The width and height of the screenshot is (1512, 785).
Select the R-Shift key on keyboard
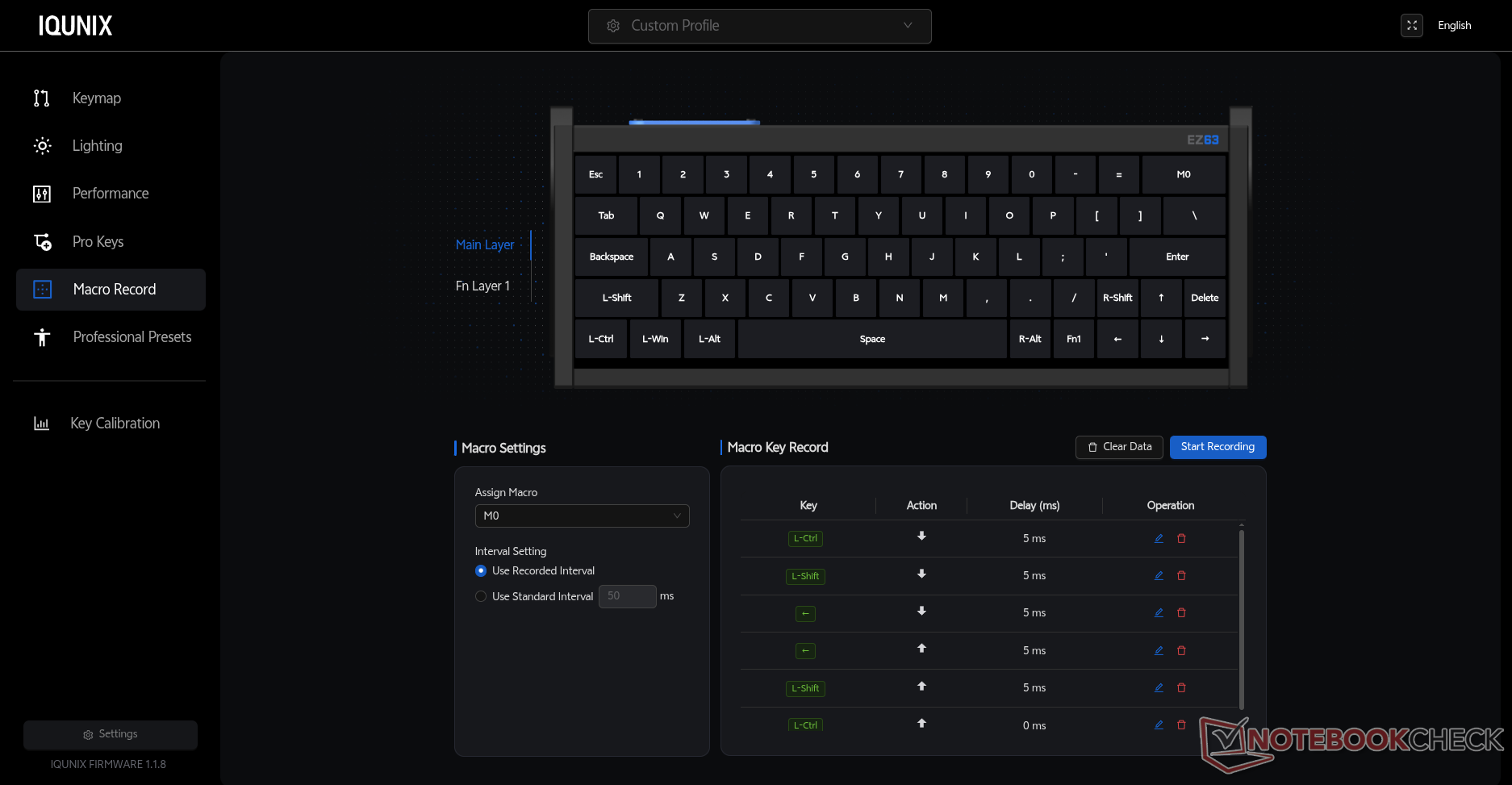(x=1117, y=298)
